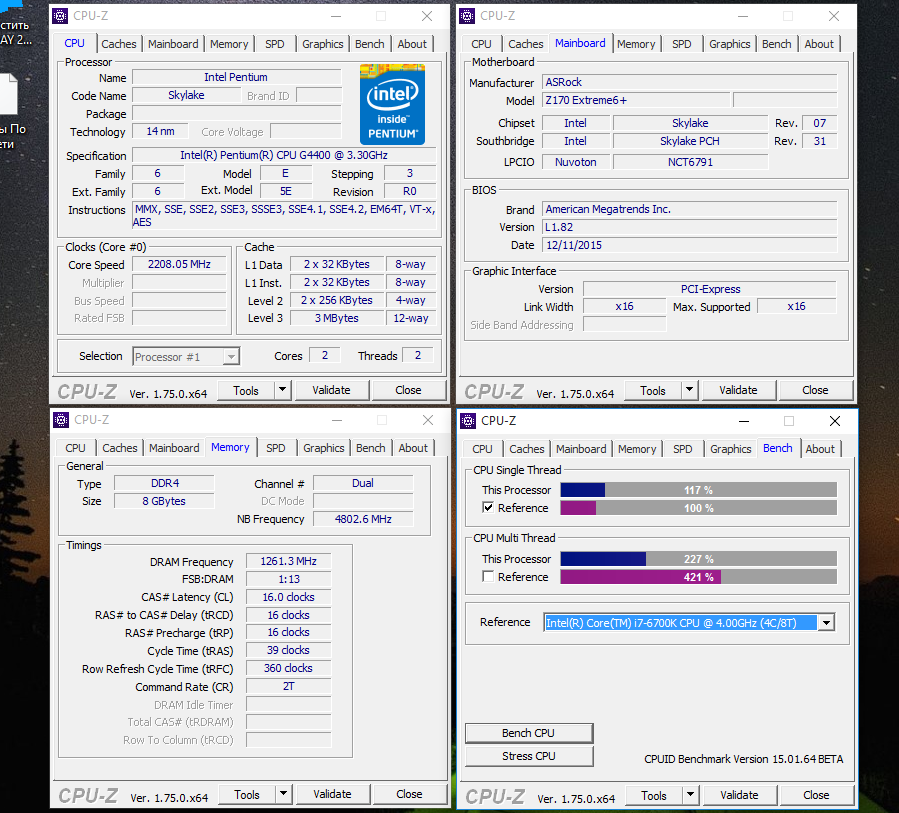Click the Channel # Dual value
This screenshot has width=899, height=813.
point(363,483)
